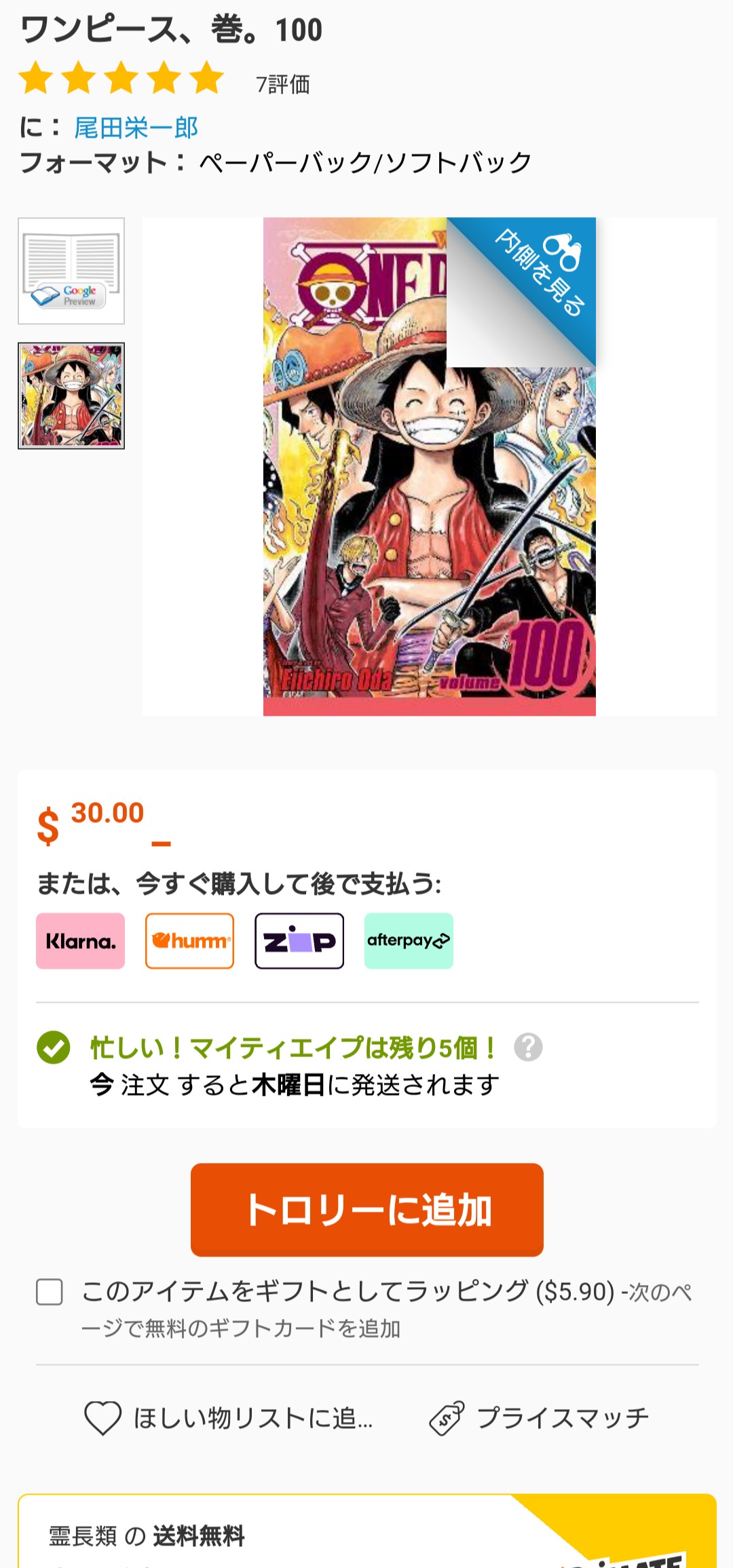Open the プライスマッチ link

(563, 1418)
